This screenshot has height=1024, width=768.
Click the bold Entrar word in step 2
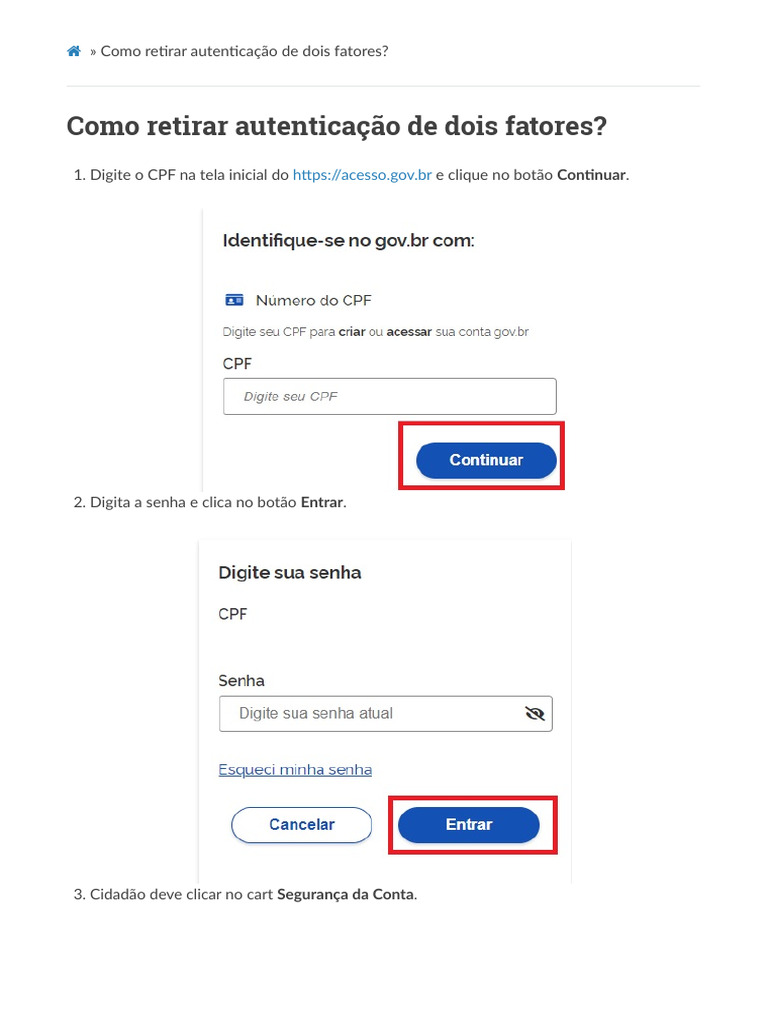click(321, 502)
